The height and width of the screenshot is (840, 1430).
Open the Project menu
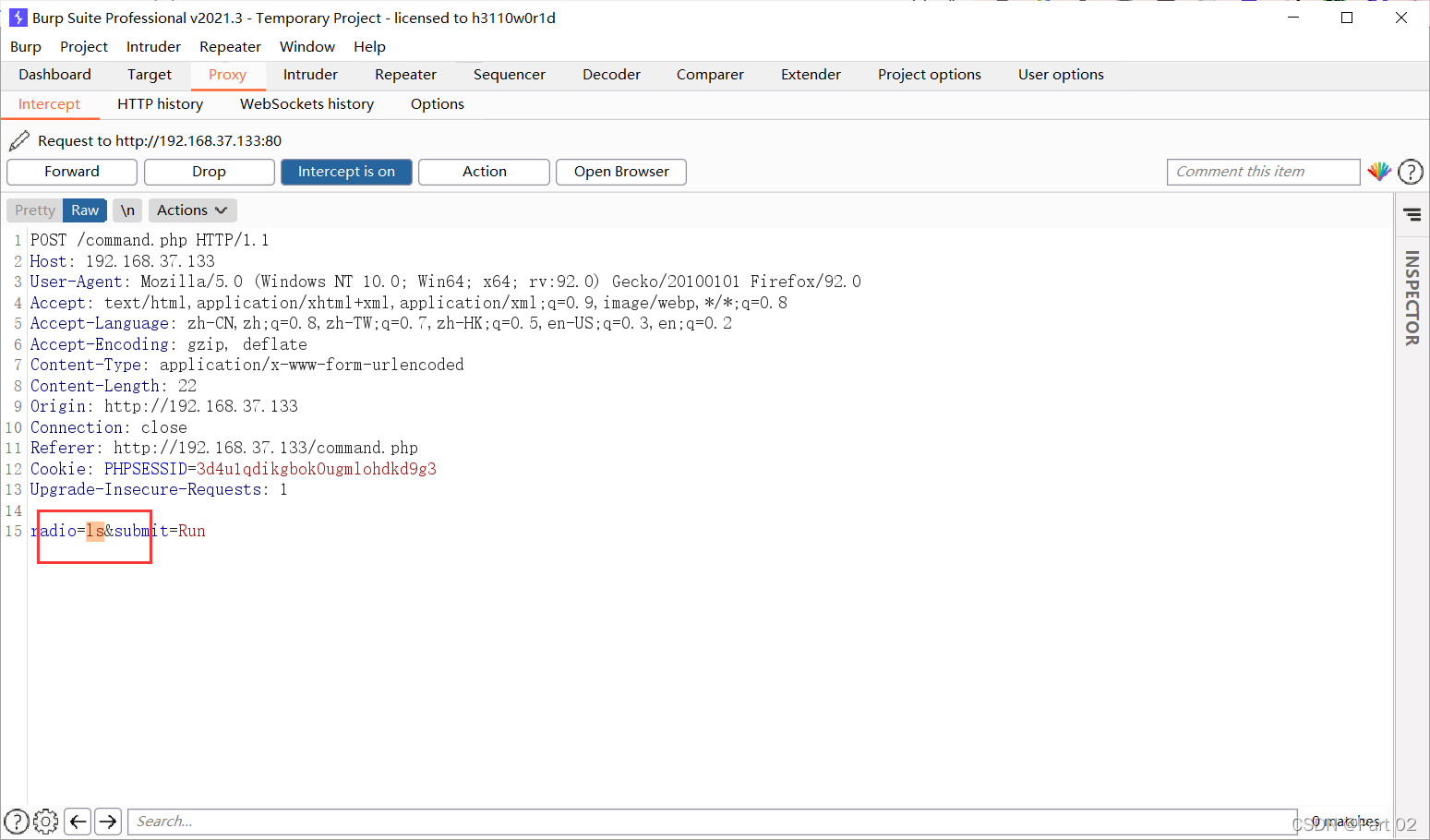coord(84,47)
